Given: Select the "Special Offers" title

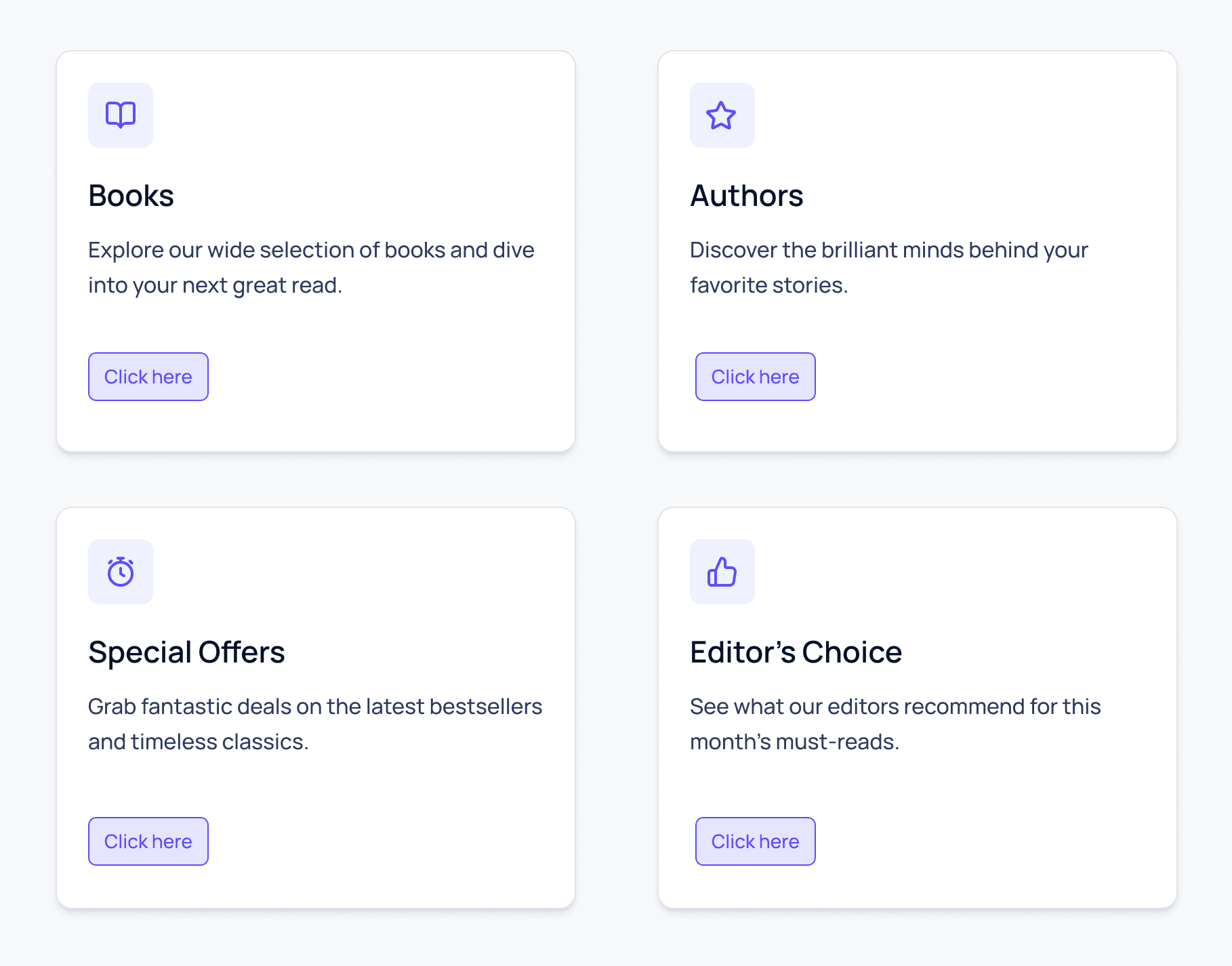Looking at the screenshot, I should pyautogui.click(x=186, y=652).
